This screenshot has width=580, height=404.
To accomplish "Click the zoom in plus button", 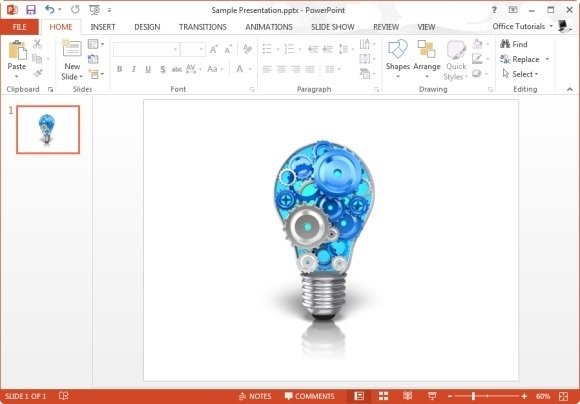I will pos(525,396).
